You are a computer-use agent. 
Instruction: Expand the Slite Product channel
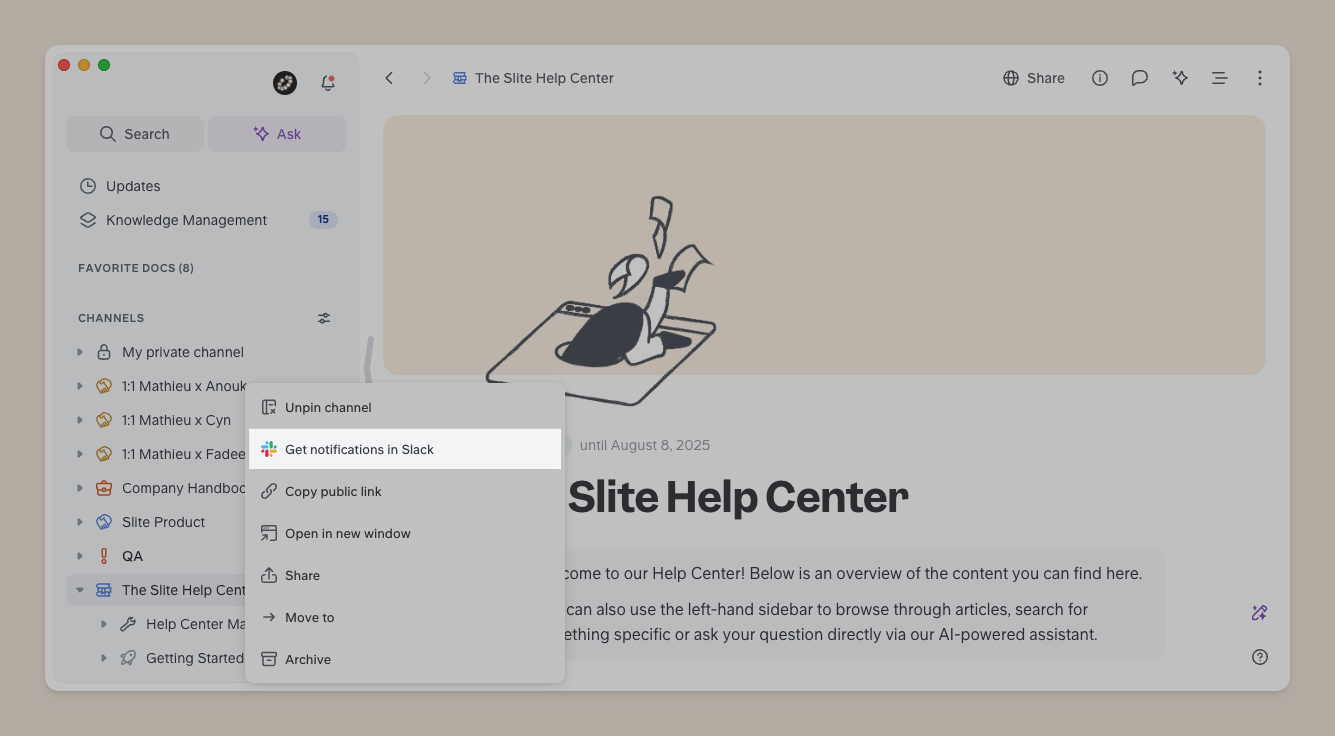(x=80, y=522)
